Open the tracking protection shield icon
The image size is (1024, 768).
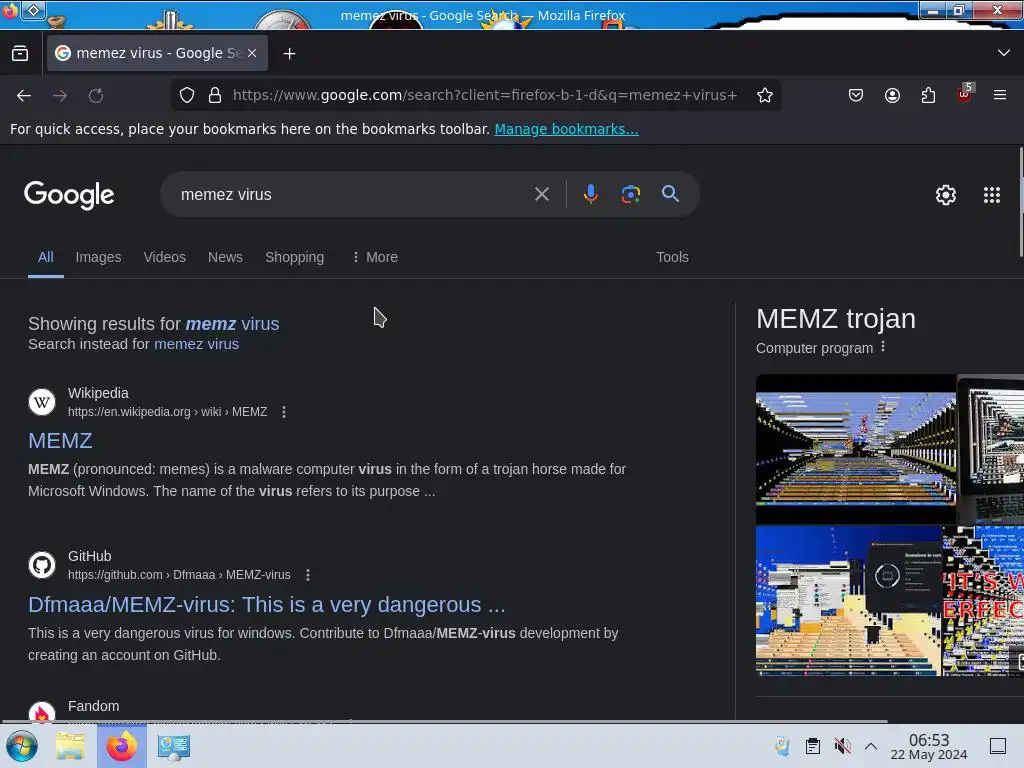187,95
